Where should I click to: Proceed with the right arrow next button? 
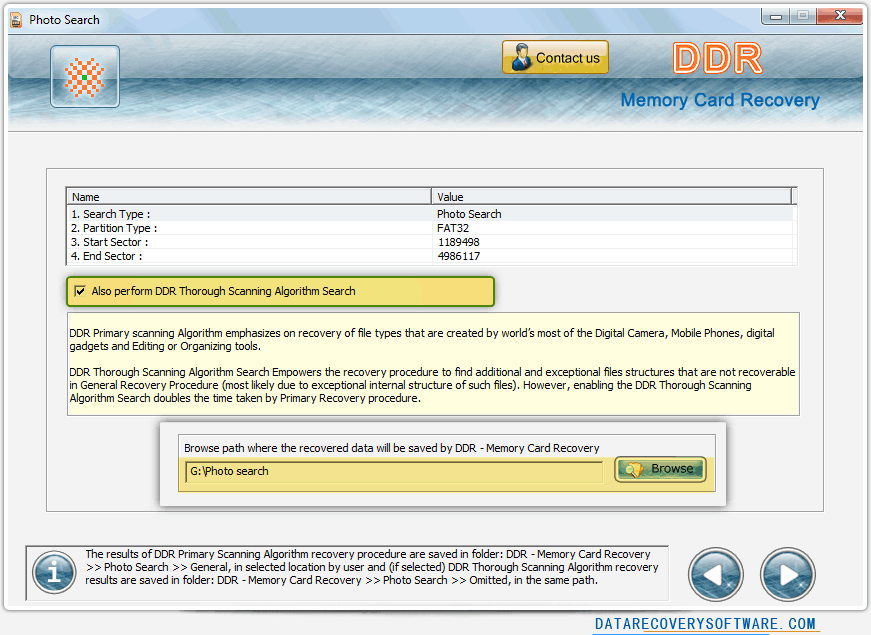point(788,574)
